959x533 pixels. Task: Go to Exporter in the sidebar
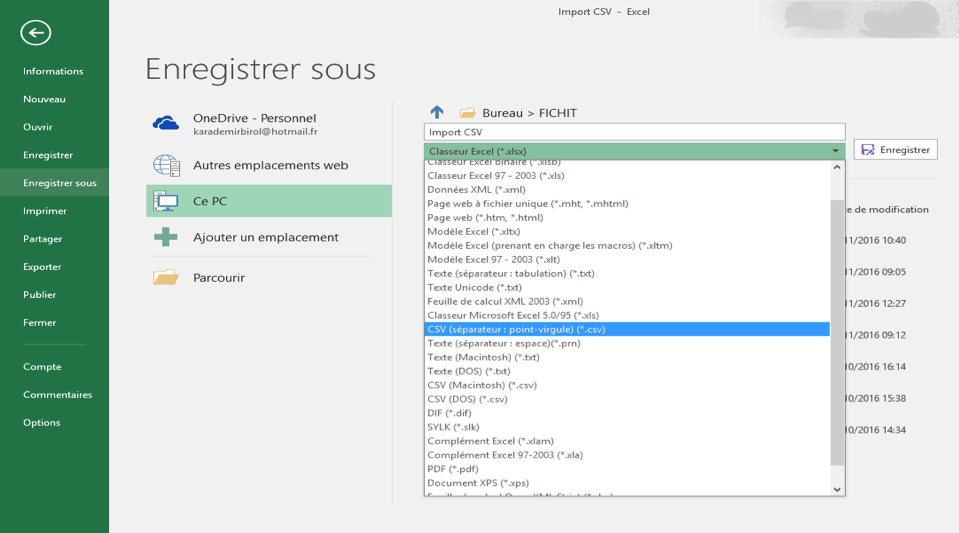tap(42, 267)
